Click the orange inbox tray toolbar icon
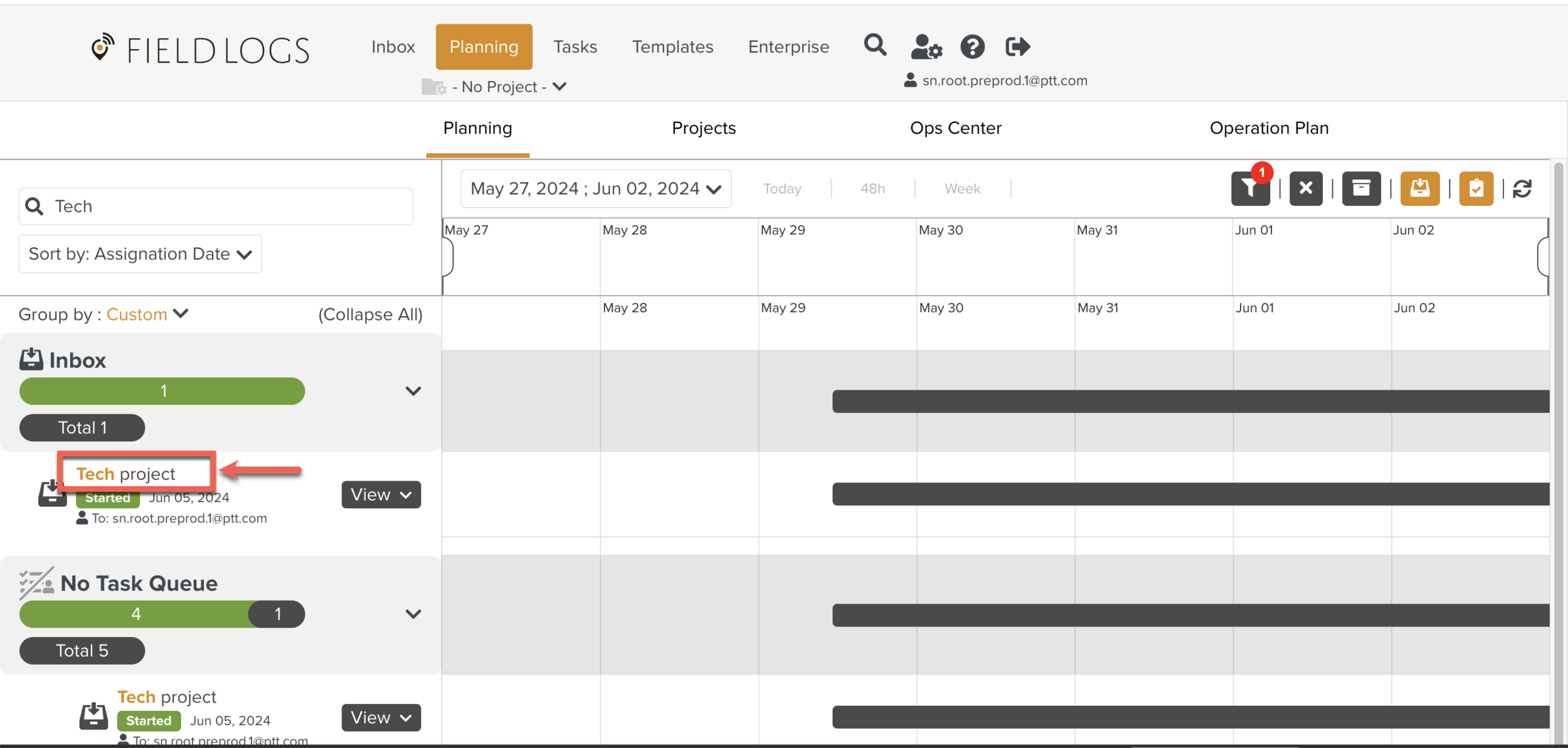Screen dimensions: 1568x748 point(1419,188)
